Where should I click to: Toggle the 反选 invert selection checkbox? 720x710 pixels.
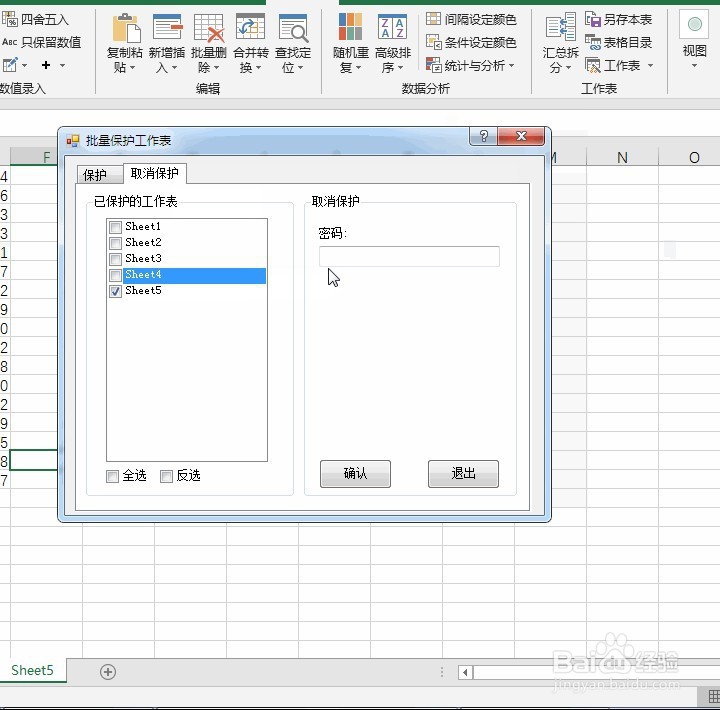166,476
